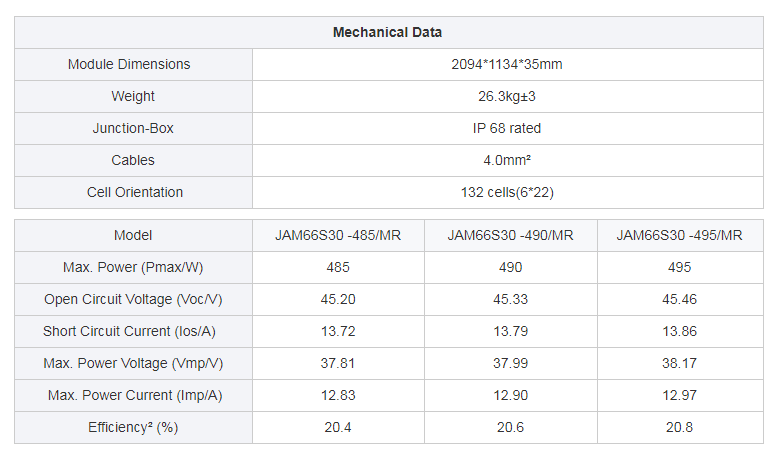Viewport: 777px width, 461px height.
Task: Select the Module Dimensions label cell
Action: click(133, 64)
